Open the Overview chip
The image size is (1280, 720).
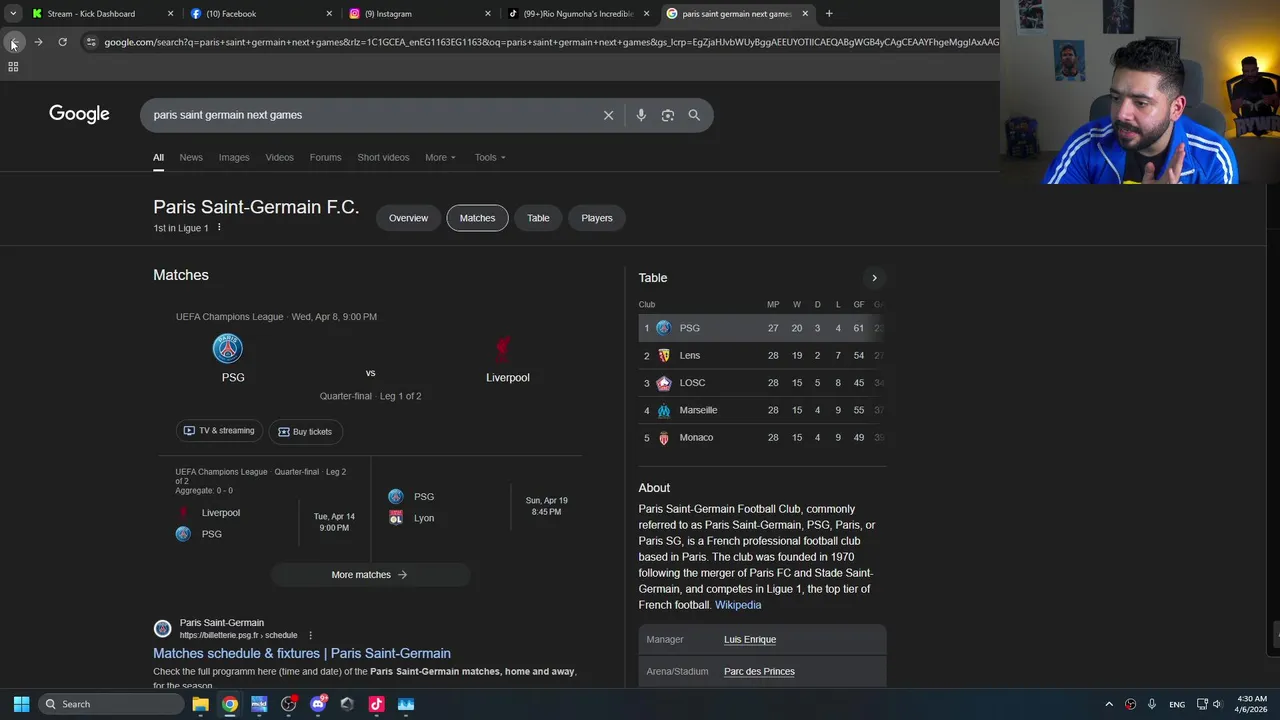point(408,218)
